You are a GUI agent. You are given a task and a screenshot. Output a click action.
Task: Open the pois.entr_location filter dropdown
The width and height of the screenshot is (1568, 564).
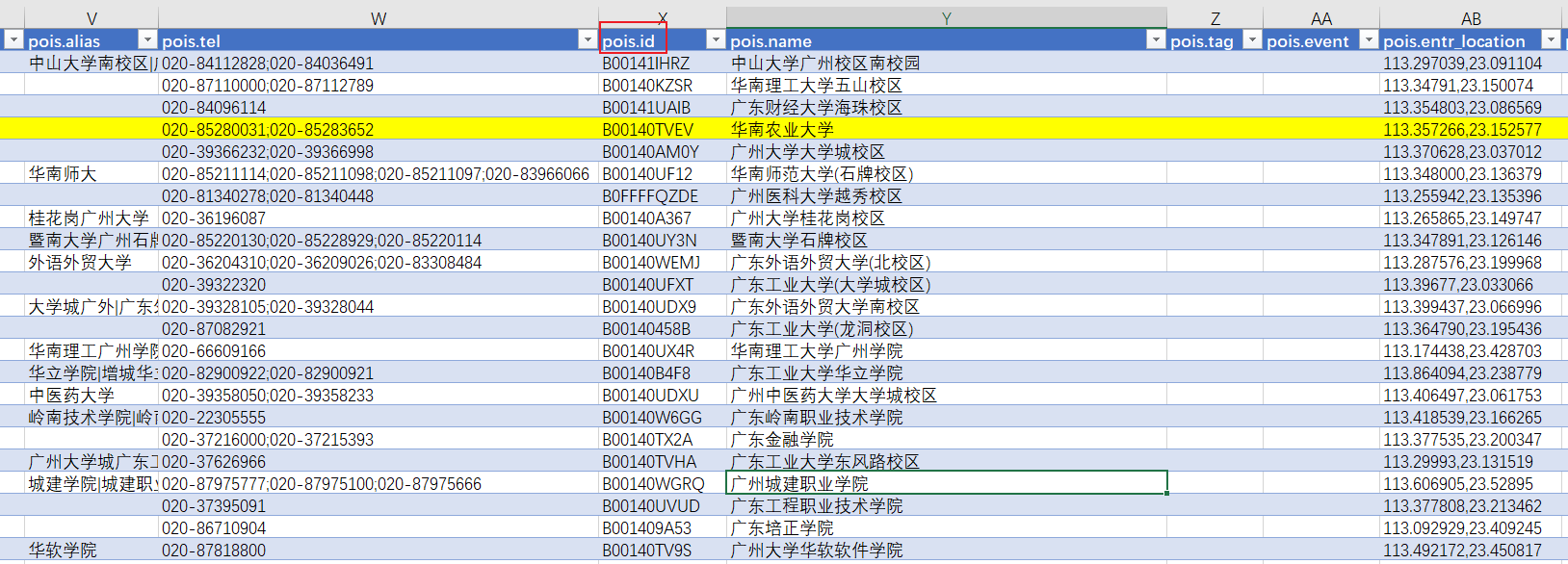pos(1551,39)
